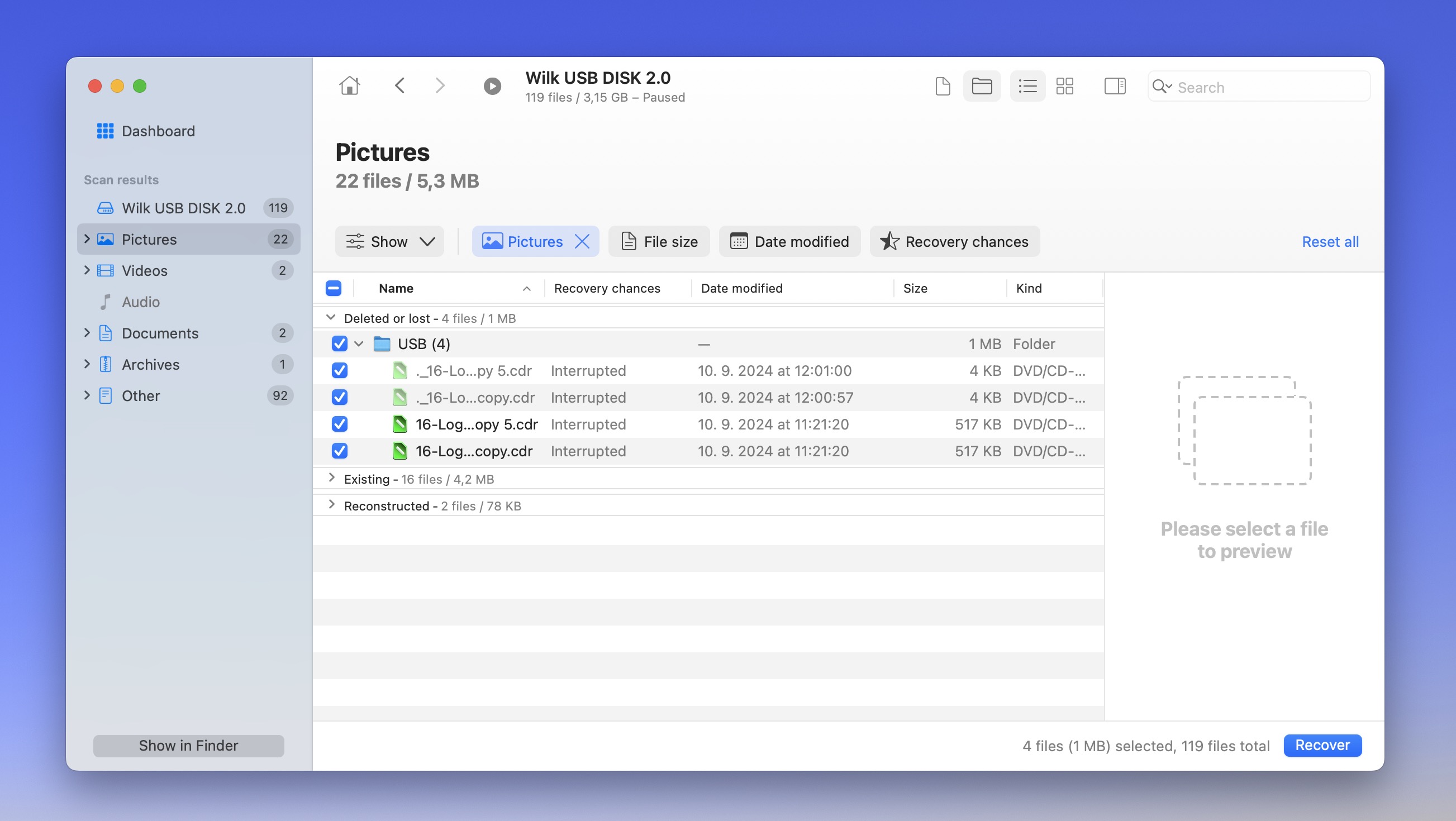This screenshot has height=821, width=1456.
Task: Click the ._16-Lo...copy.cdr file icon
Action: tap(399, 397)
